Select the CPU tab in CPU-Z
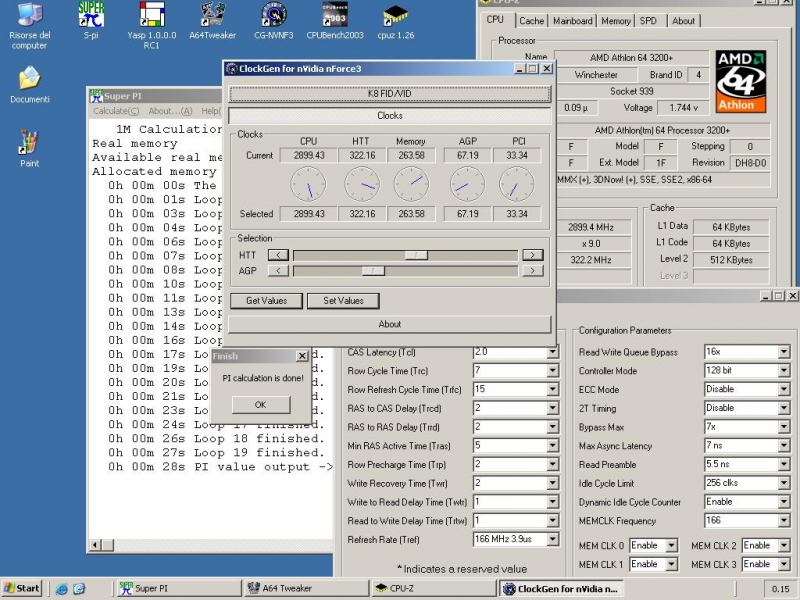The image size is (800, 600). click(495, 19)
